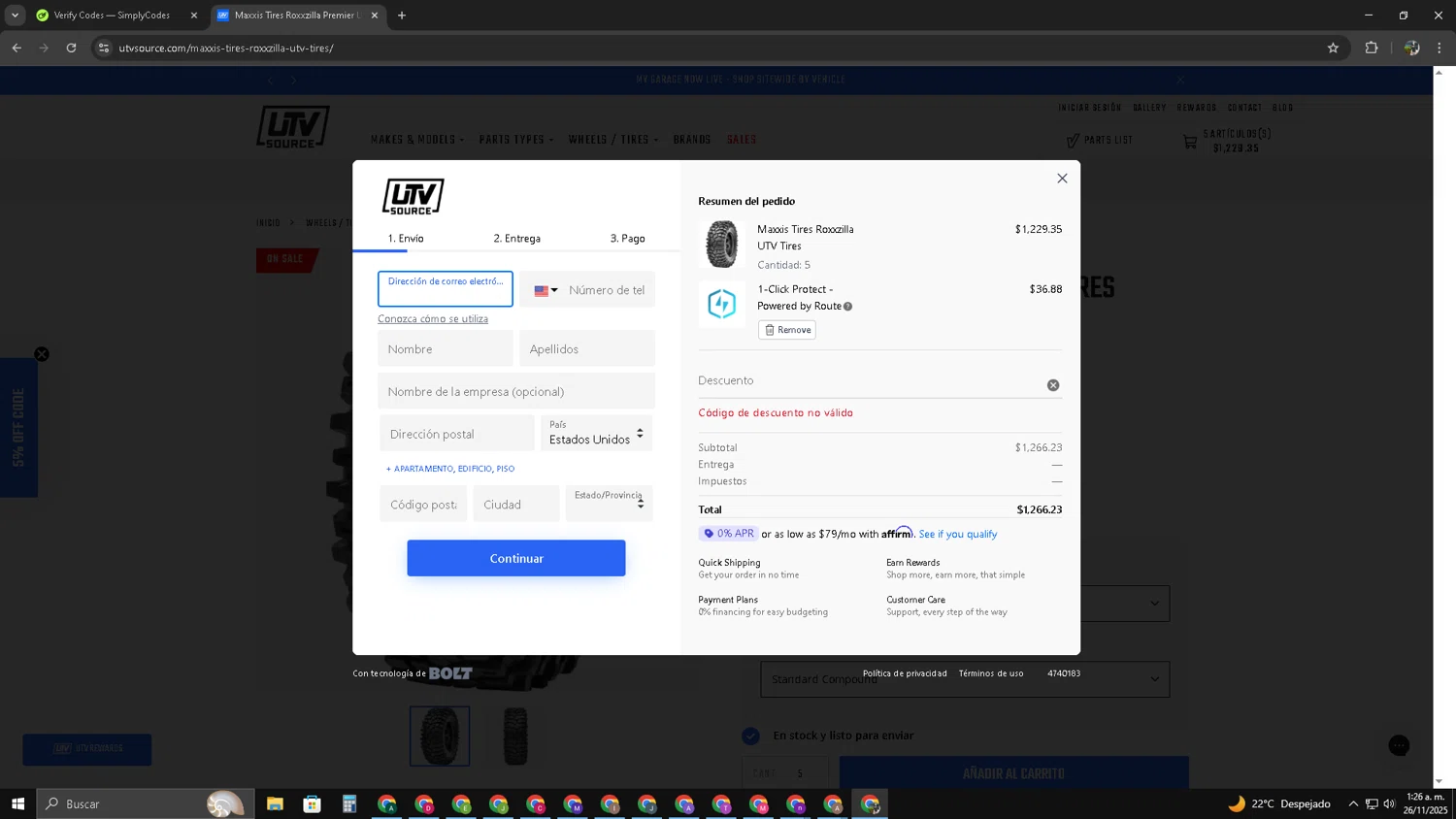This screenshot has height=819, width=1456.
Task: Open Affirm See if you qualify link
Action: click(958, 534)
